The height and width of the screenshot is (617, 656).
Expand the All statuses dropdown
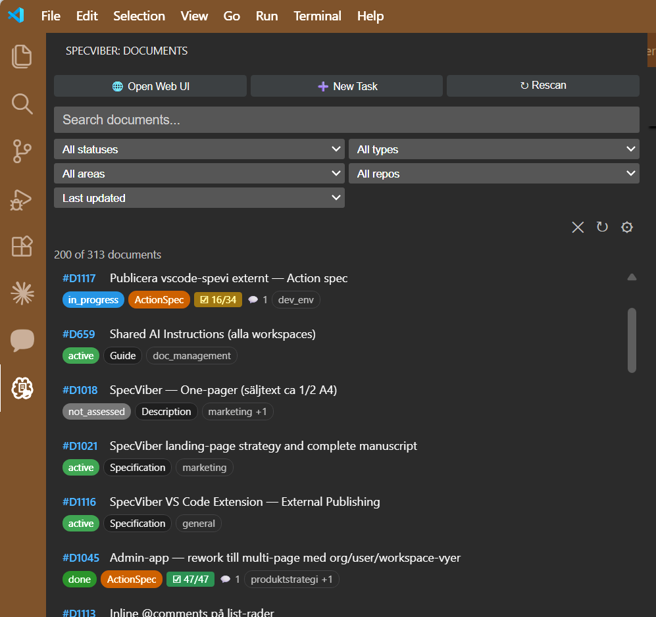click(x=199, y=149)
